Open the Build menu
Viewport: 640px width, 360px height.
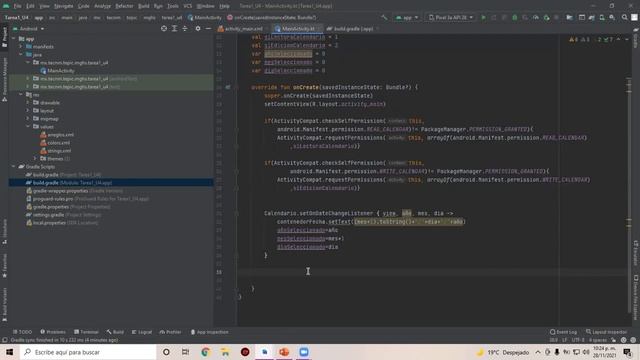point(144,6)
